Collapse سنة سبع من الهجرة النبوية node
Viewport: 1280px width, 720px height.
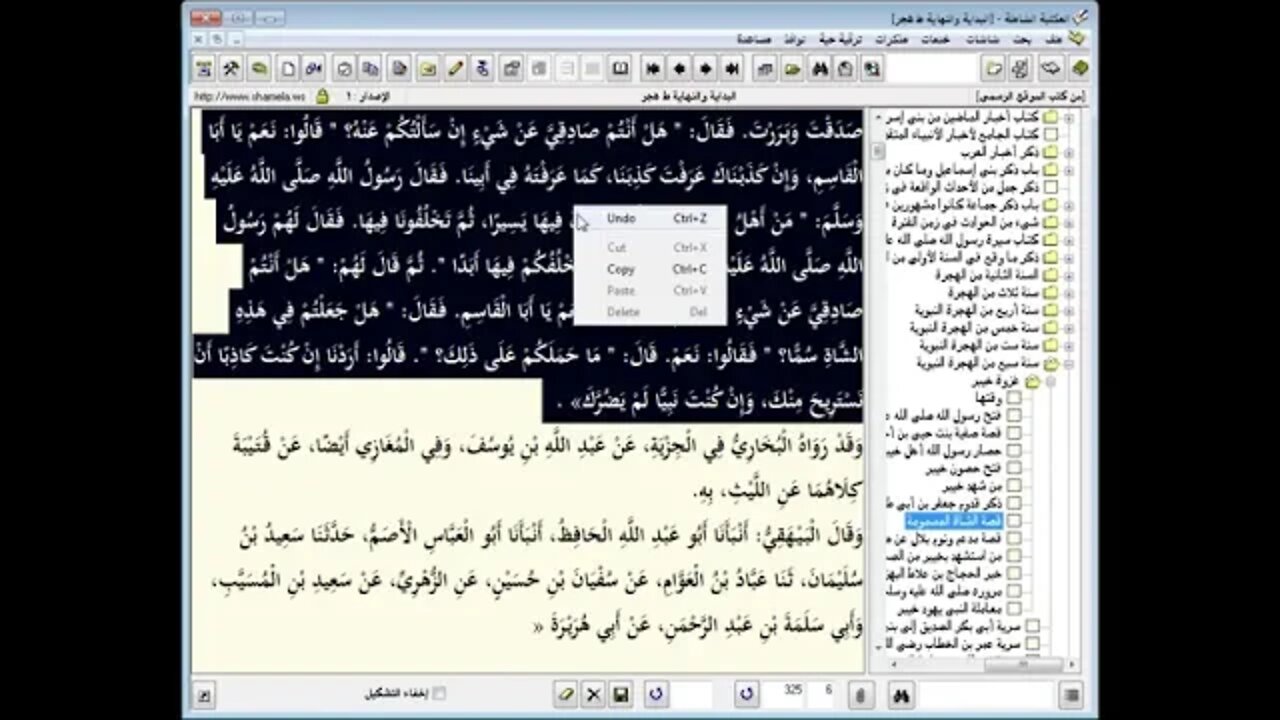click(1068, 363)
